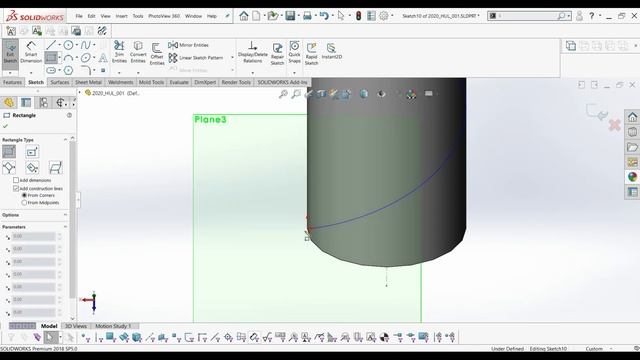Select Corner Rectangle type in PropertyManager
The height and width of the screenshot is (360, 640).
click(9, 152)
